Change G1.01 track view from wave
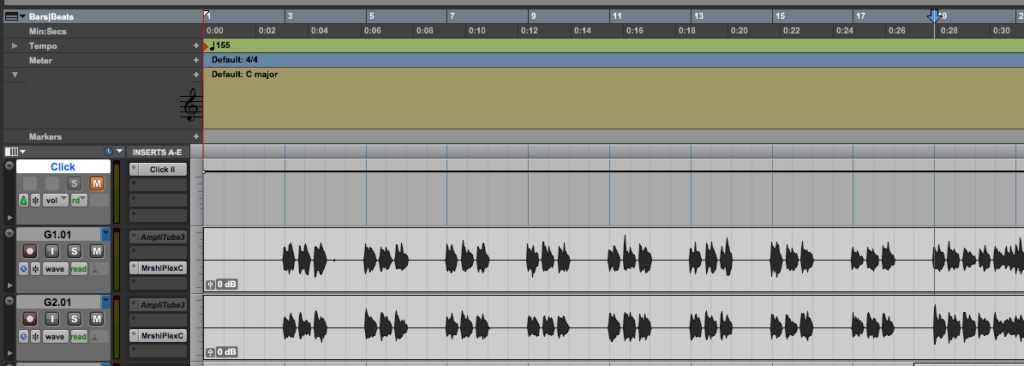 pyautogui.click(x=56, y=269)
